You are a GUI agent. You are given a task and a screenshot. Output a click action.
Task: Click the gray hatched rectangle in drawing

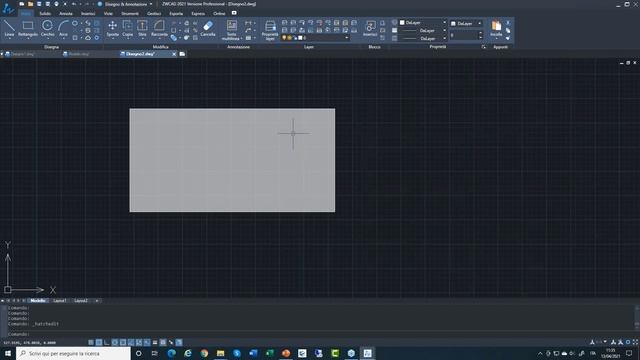tap(232, 160)
